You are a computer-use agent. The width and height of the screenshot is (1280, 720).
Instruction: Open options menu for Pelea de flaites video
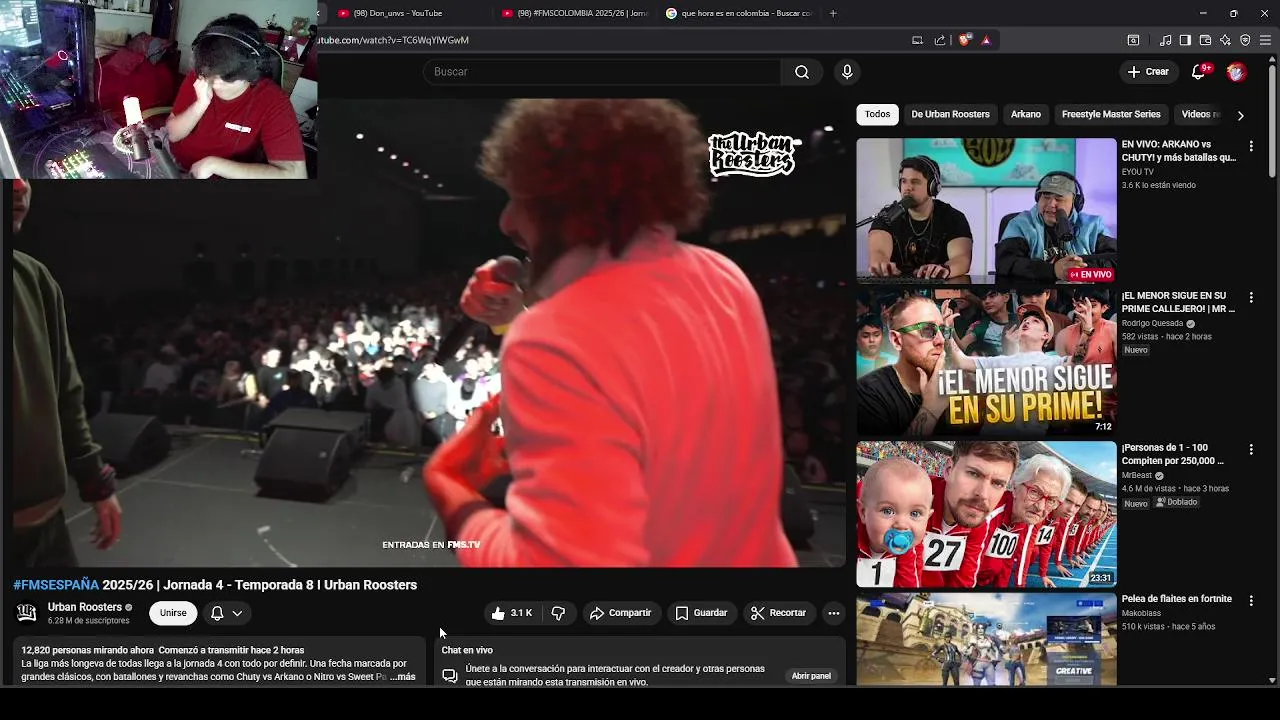click(x=1250, y=601)
